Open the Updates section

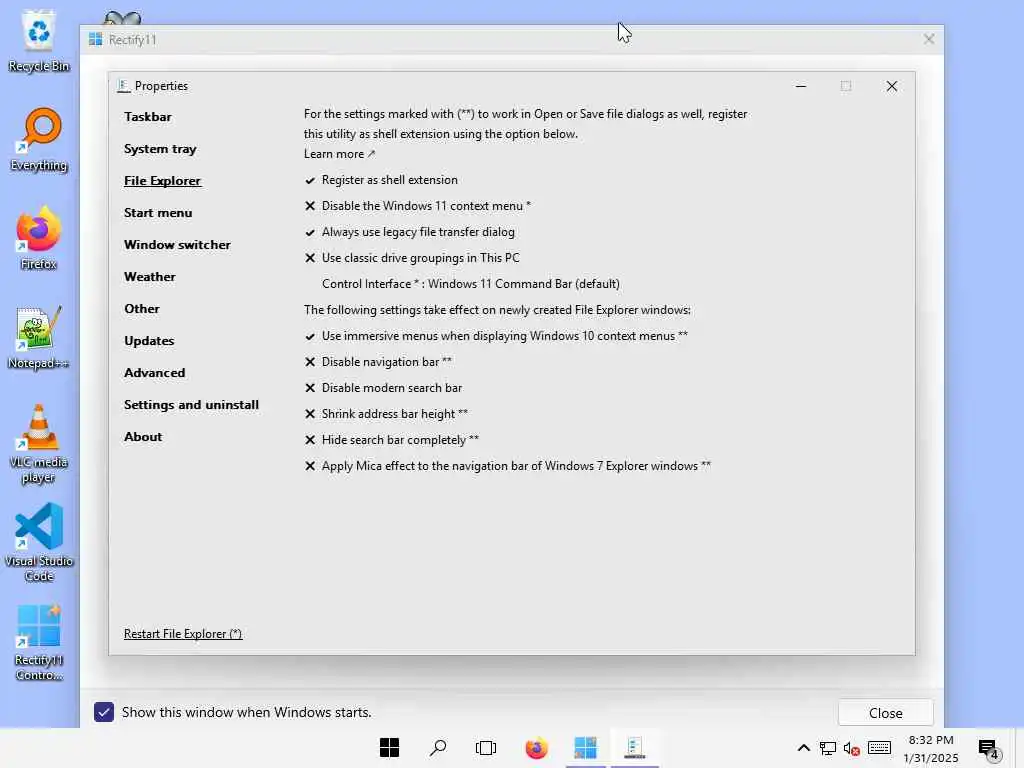point(149,341)
